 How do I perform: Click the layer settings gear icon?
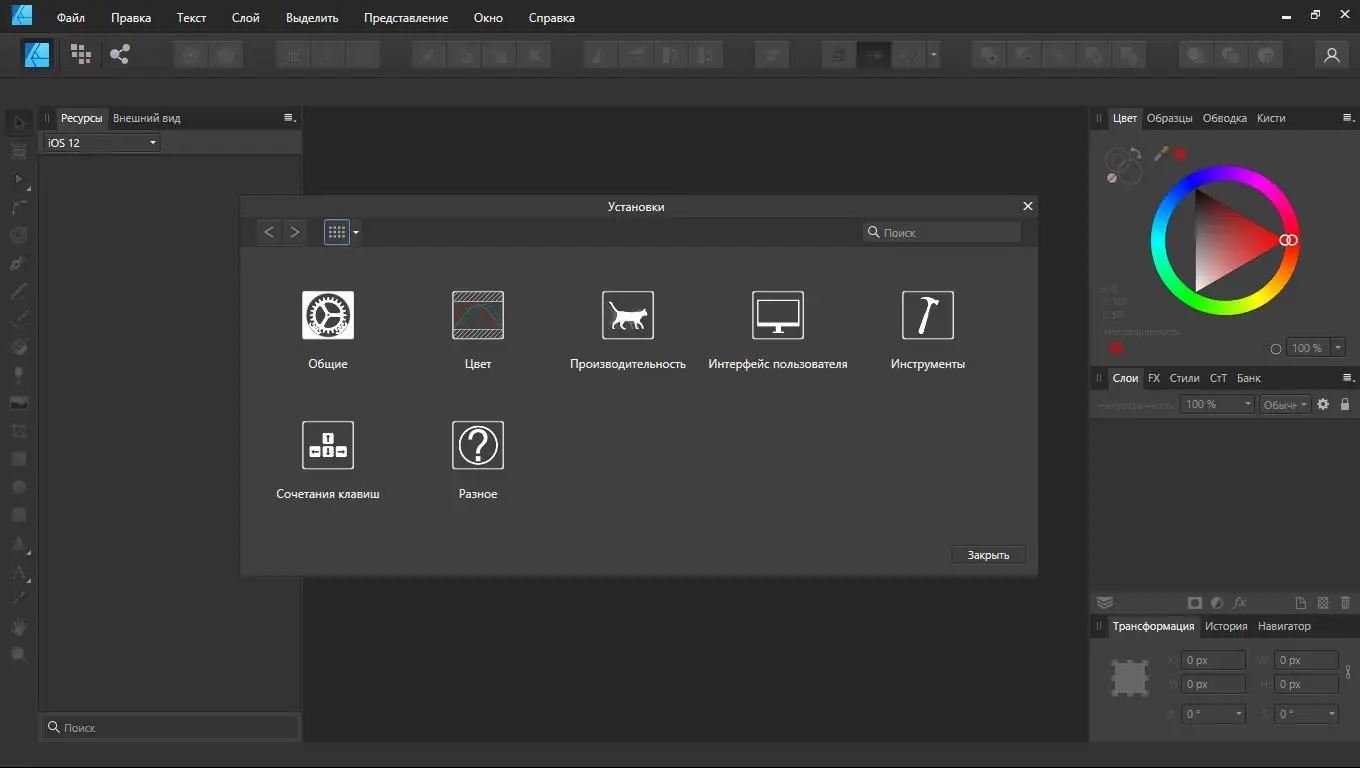(x=1323, y=404)
